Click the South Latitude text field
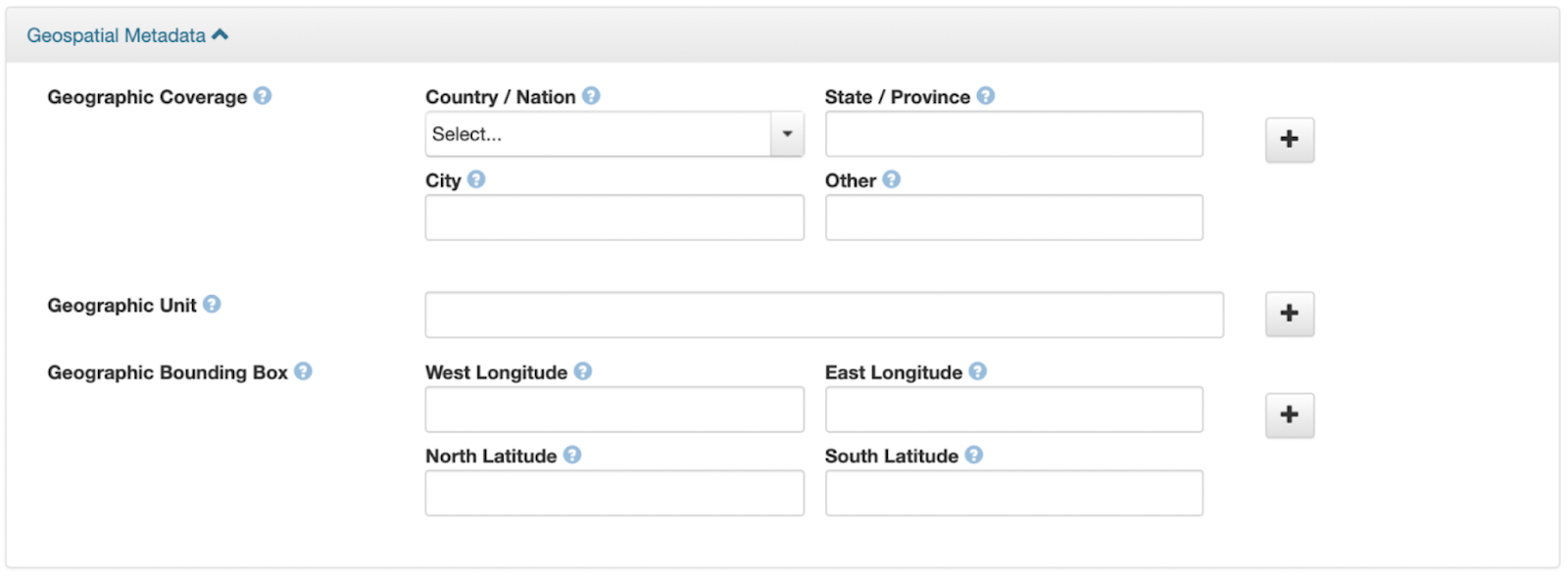 [1013, 493]
